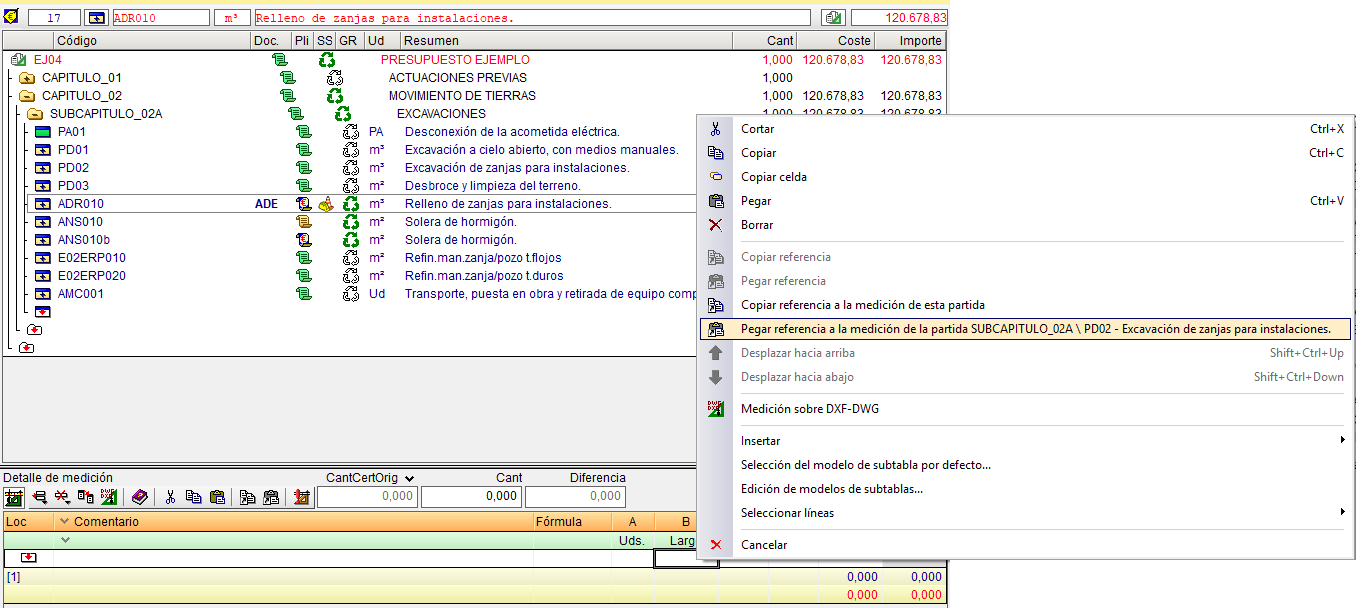This screenshot has width=1356, height=608.
Task: Click the green document icon on PA01 row
Action: coord(303,132)
